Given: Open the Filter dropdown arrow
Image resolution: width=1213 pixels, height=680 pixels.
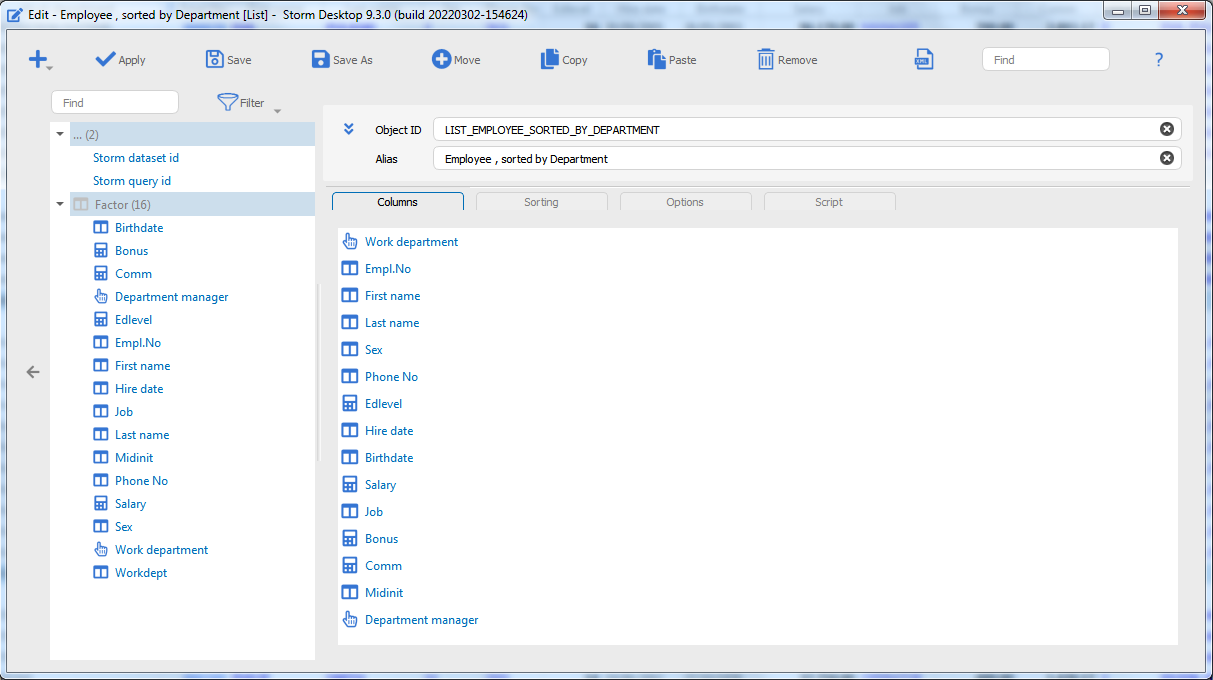Looking at the screenshot, I should coord(278,110).
